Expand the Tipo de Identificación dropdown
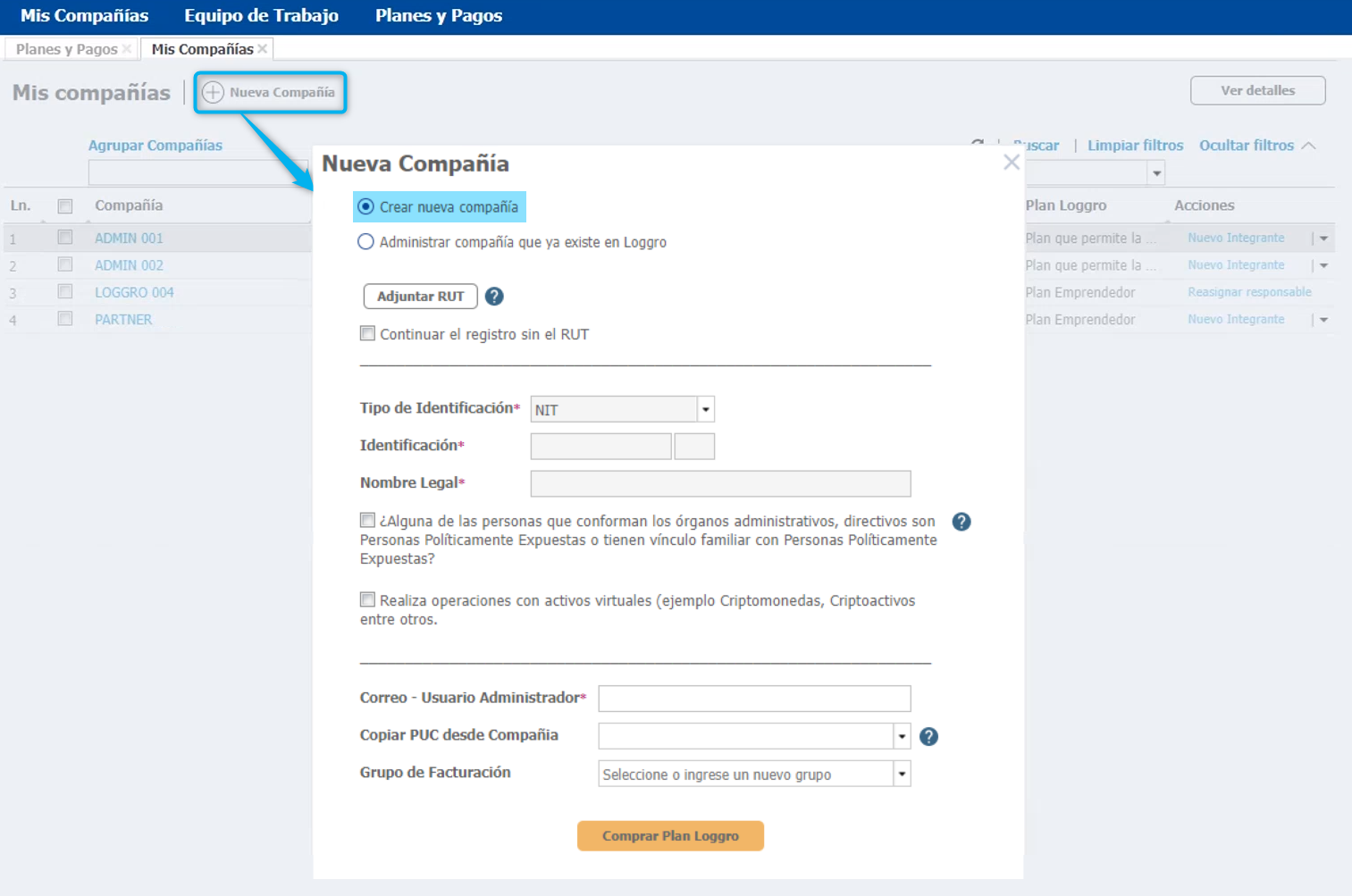This screenshot has width=1352, height=896. point(705,409)
